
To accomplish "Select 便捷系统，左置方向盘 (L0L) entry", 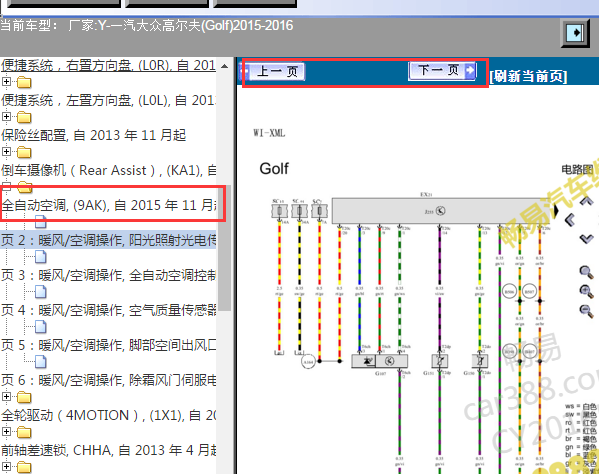I will point(108,100).
